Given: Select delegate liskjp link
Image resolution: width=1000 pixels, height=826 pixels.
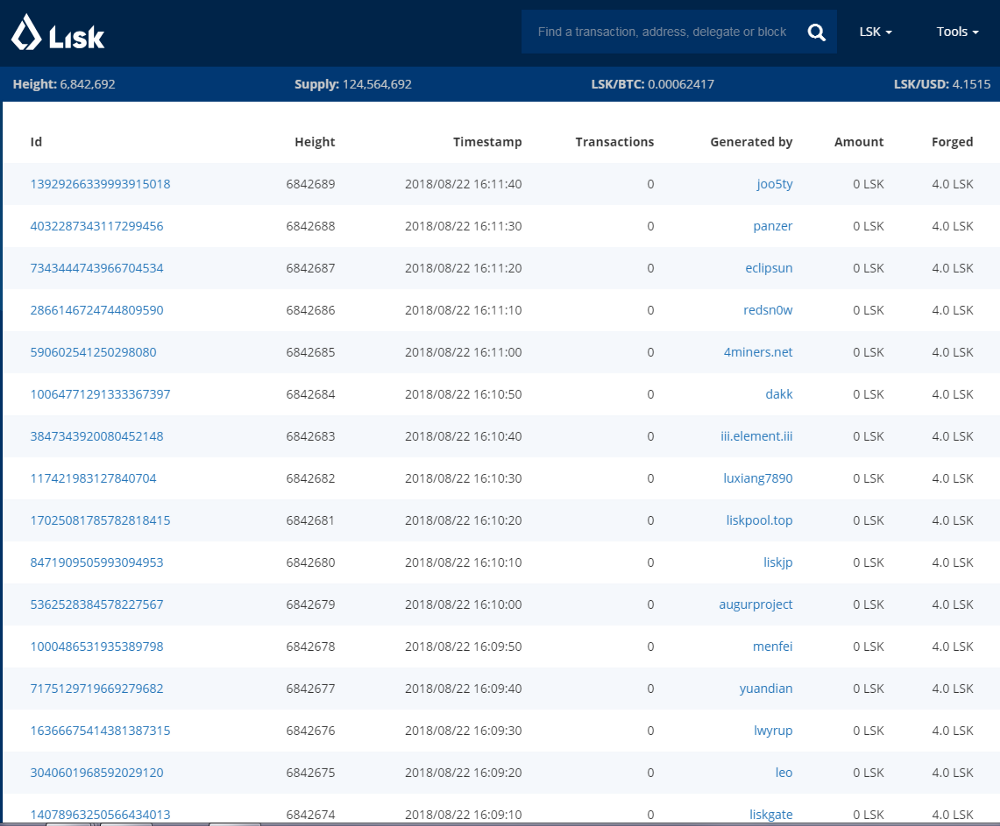Looking at the screenshot, I should pos(777,563).
